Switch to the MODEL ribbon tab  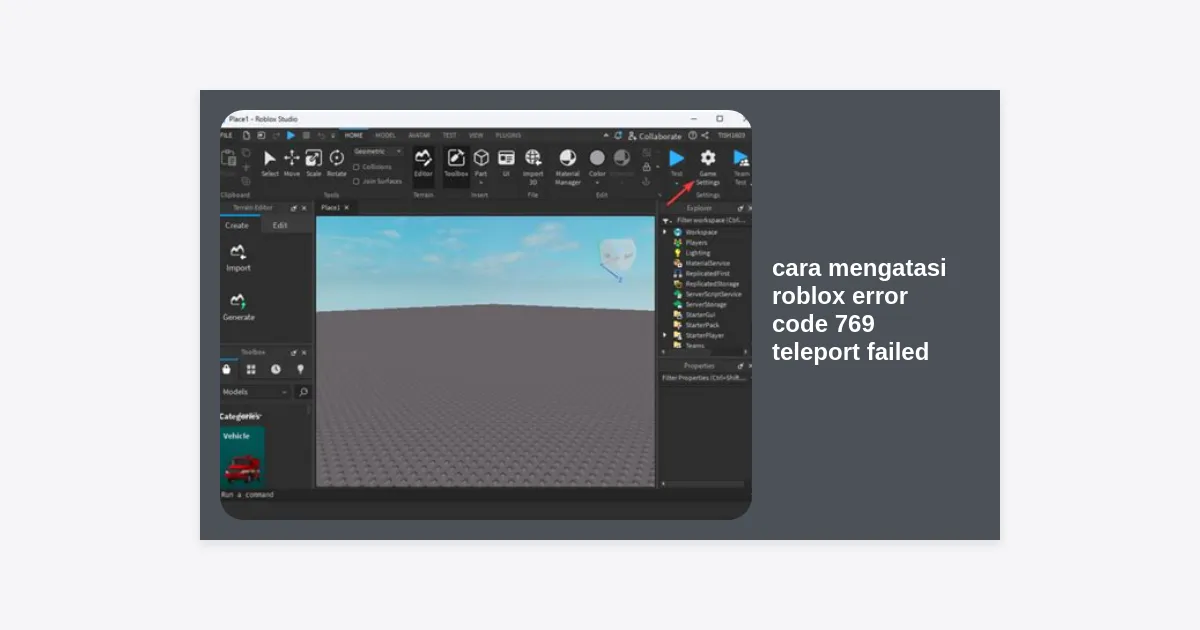point(385,135)
